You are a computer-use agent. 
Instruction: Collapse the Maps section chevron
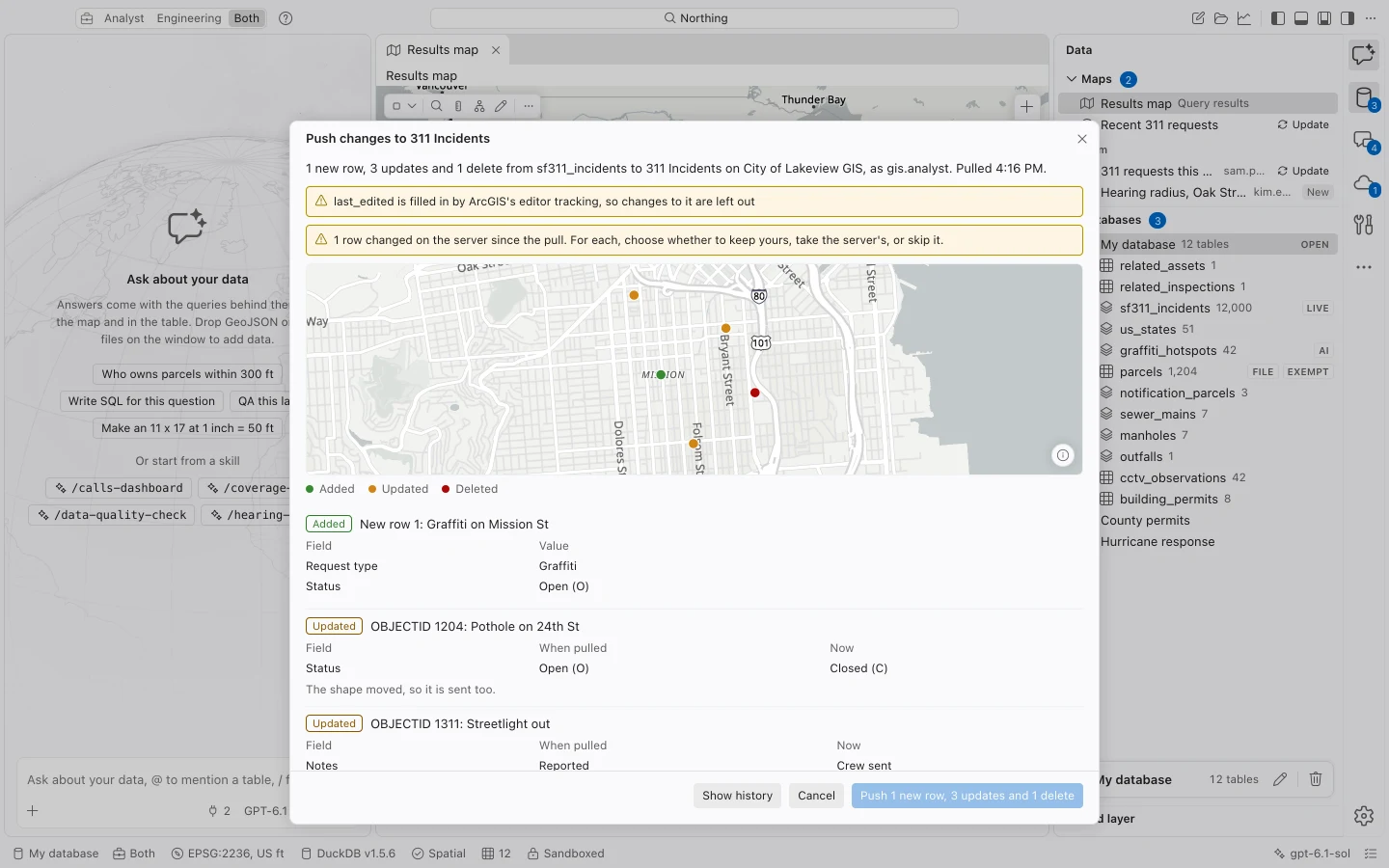click(1072, 79)
